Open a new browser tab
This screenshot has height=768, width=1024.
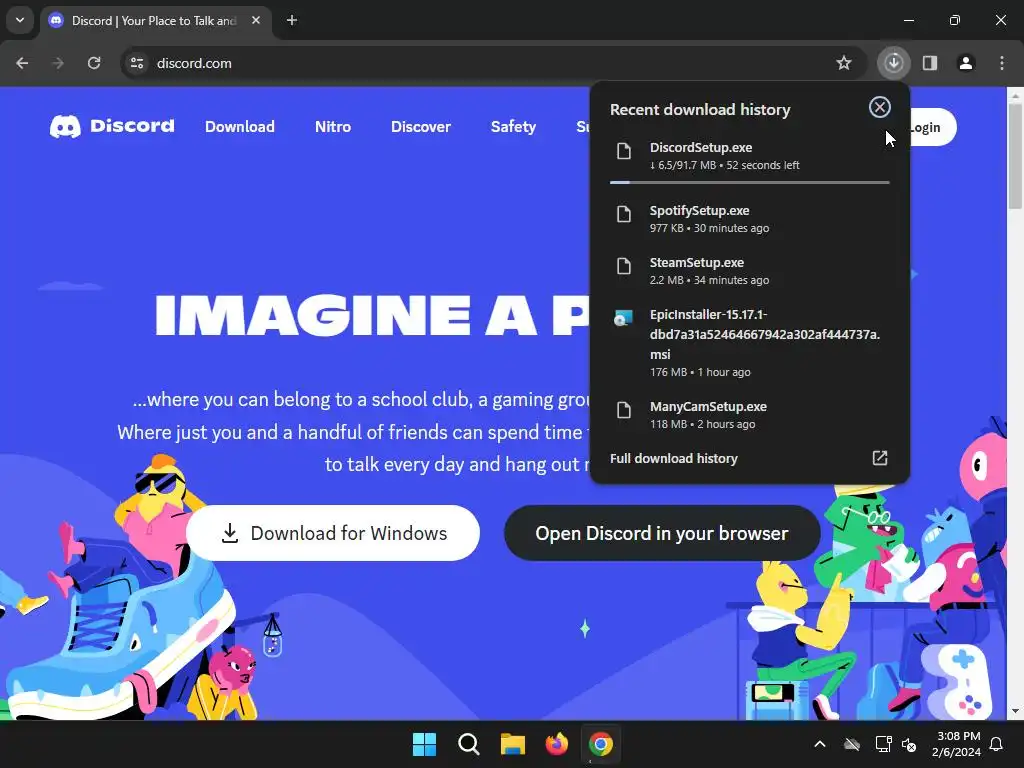point(292,20)
